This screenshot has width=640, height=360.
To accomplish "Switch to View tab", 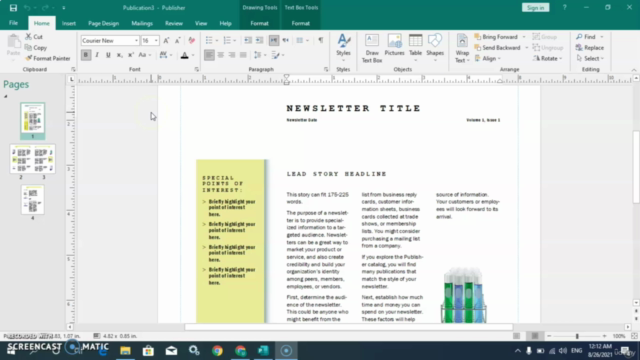I will [x=201, y=23].
